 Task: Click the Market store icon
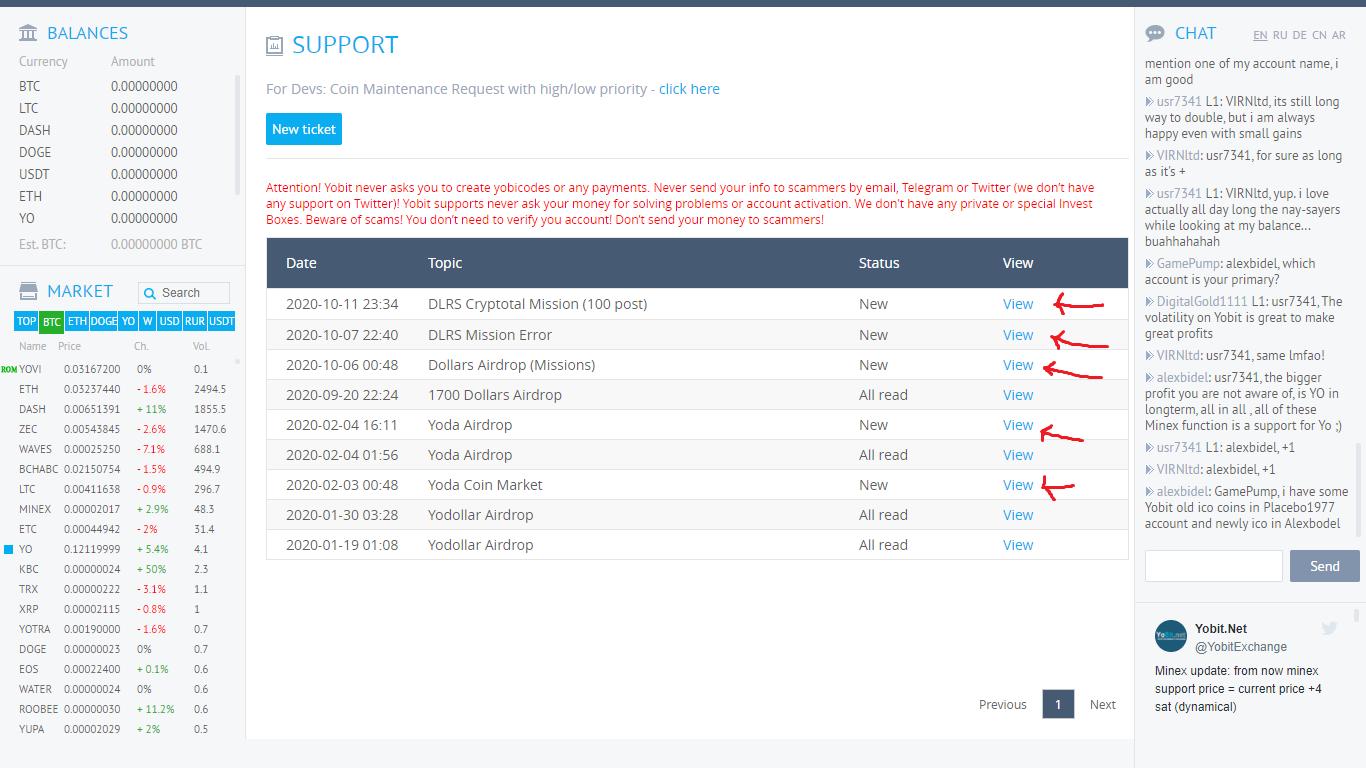(x=28, y=291)
